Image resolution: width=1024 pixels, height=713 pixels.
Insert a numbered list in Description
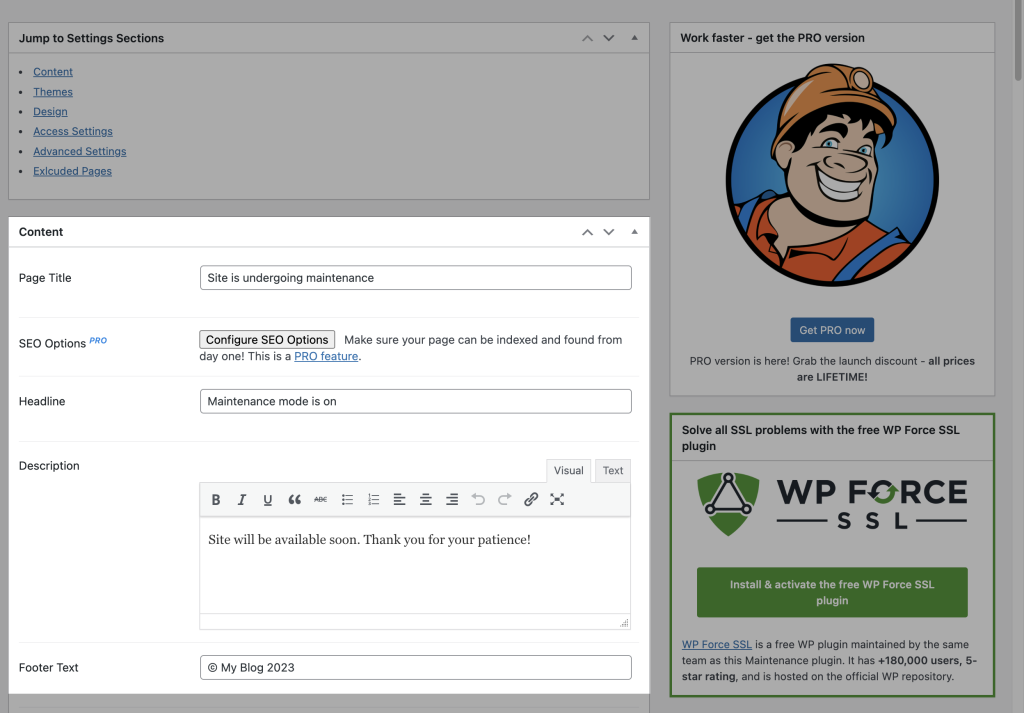[373, 500]
